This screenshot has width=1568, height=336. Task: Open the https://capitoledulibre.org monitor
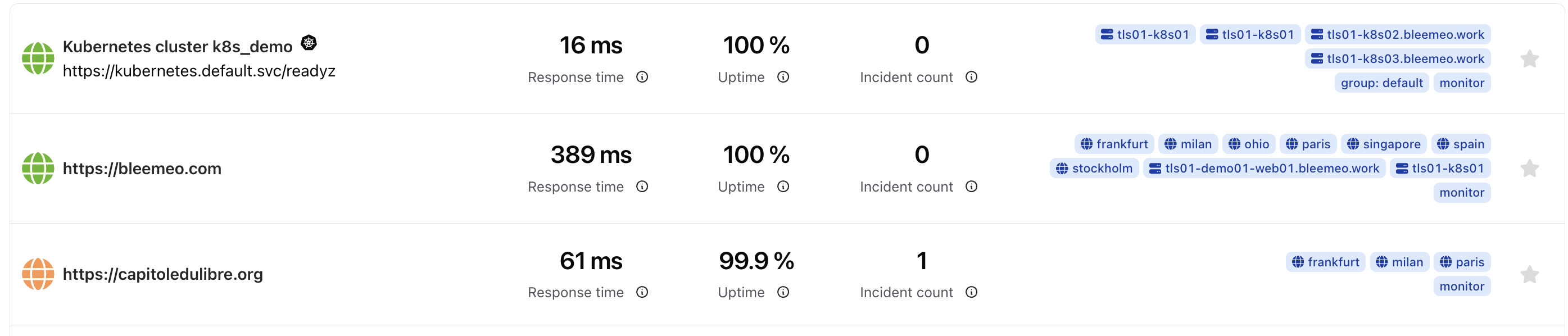click(162, 275)
